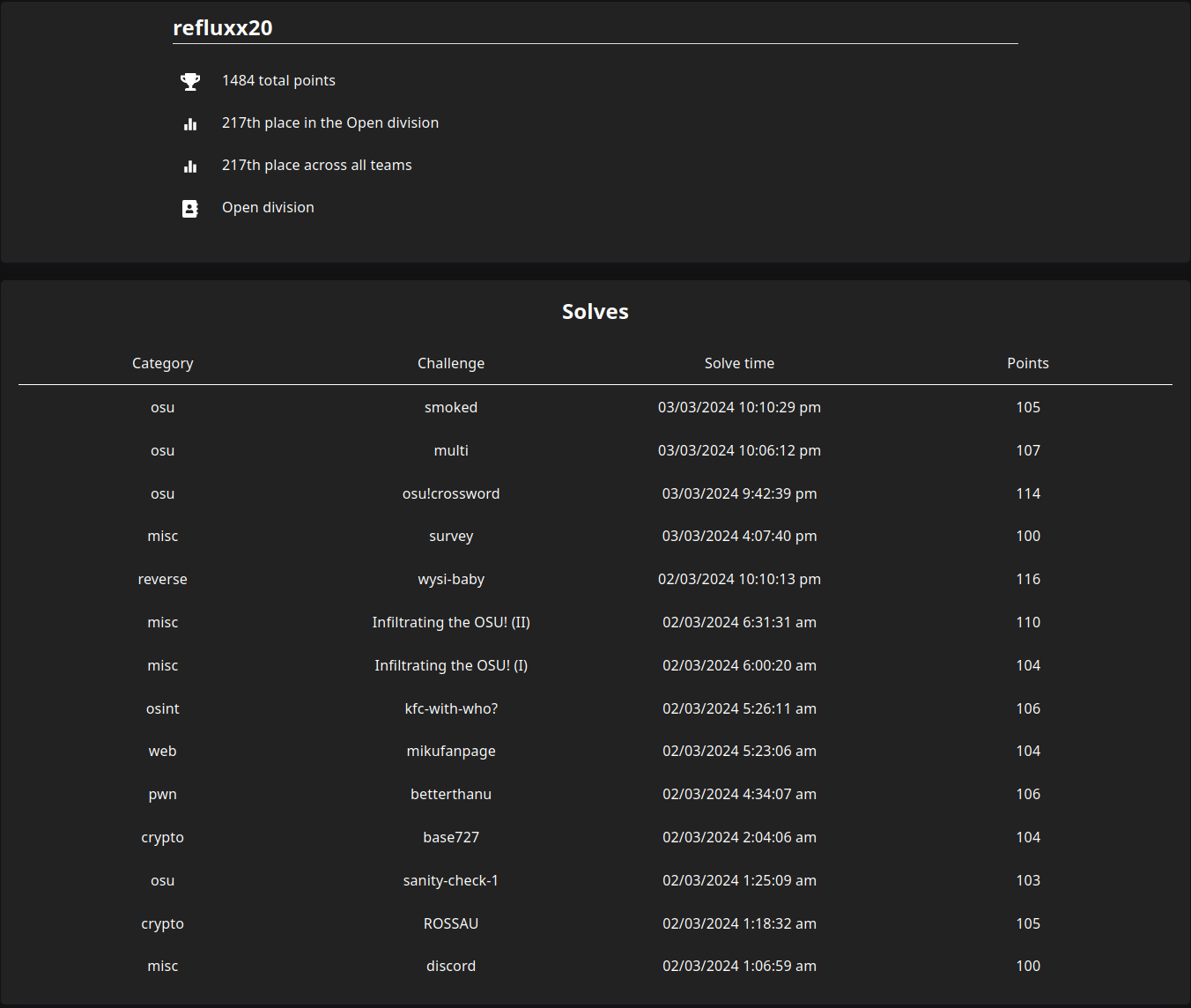Click the crypto category in the base727 row
The image size is (1191, 1008).
tap(163, 837)
